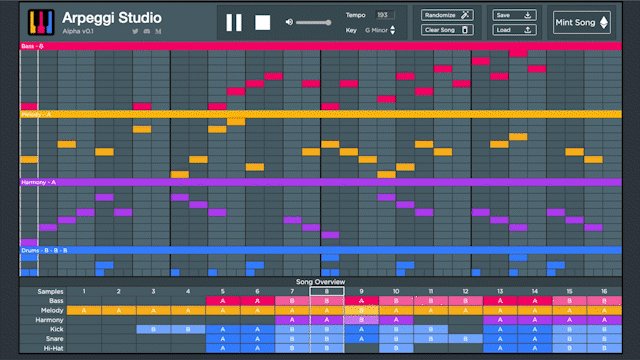Jump to measure 12 in Song Overview
Screen dimensions: 640x360
coord(465,291)
